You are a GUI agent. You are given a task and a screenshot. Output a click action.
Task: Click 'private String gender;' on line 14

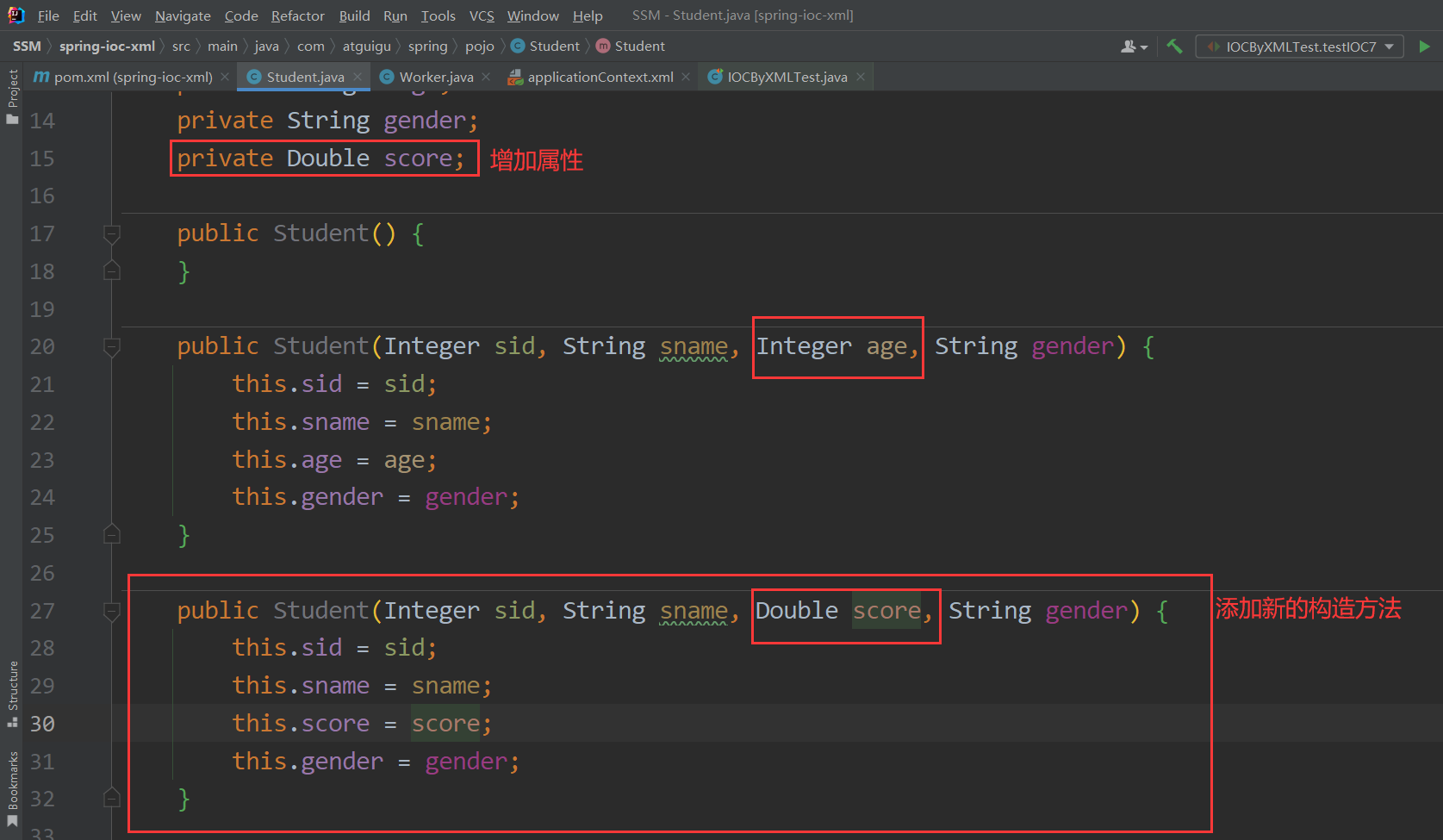327,121
